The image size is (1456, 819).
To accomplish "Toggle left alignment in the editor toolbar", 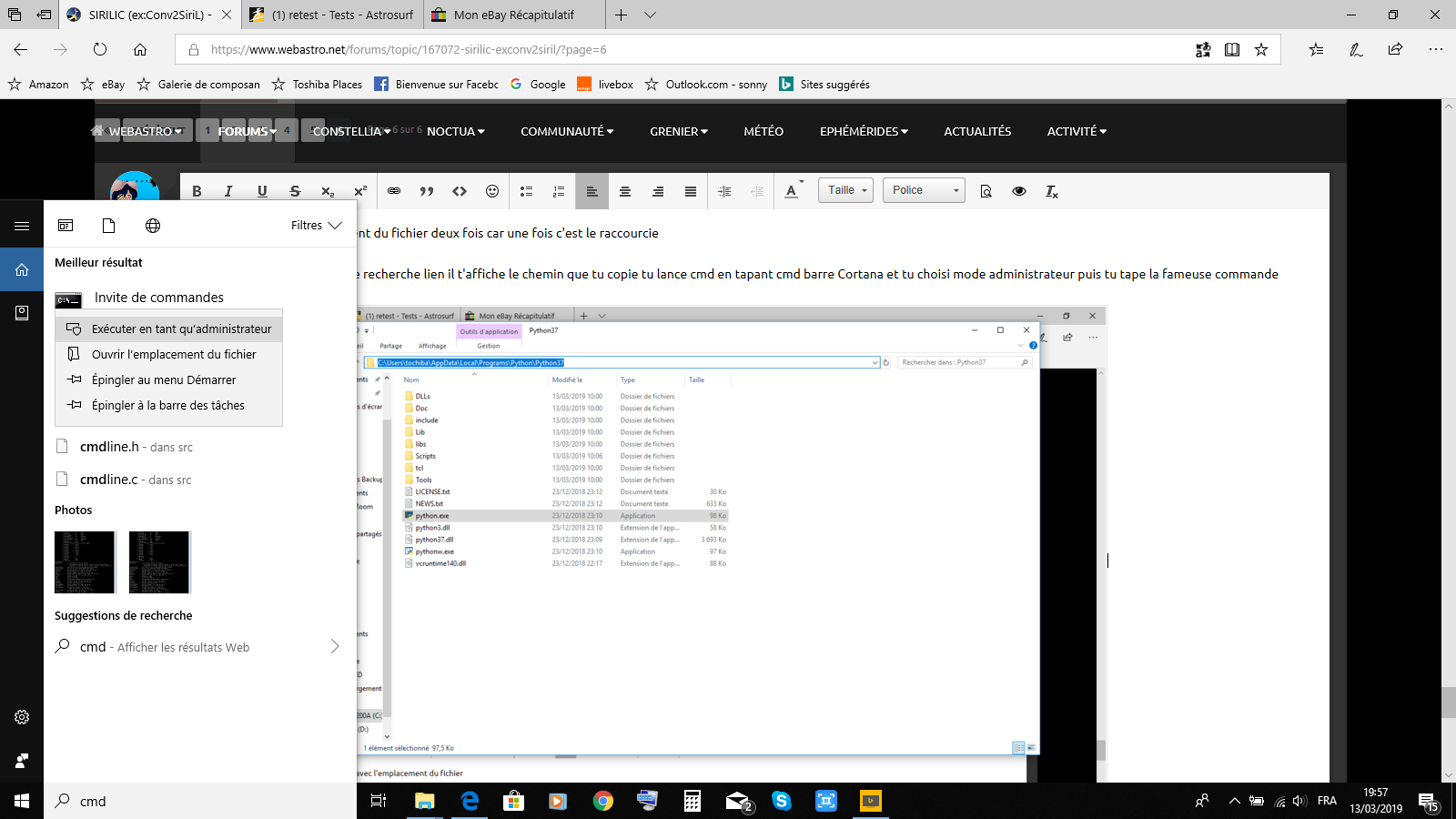I will 591,191.
